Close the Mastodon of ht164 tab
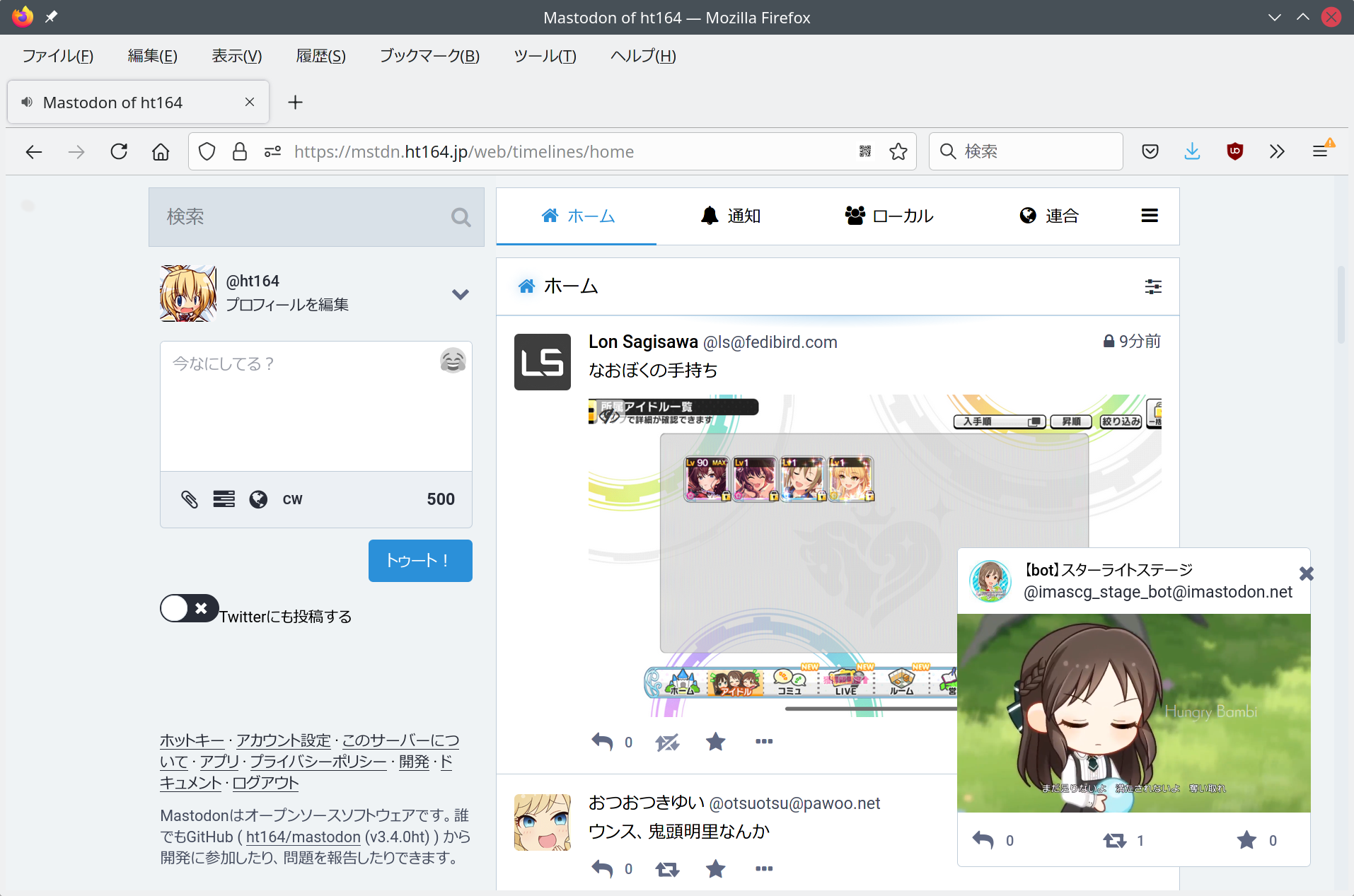1354x896 pixels. click(249, 103)
